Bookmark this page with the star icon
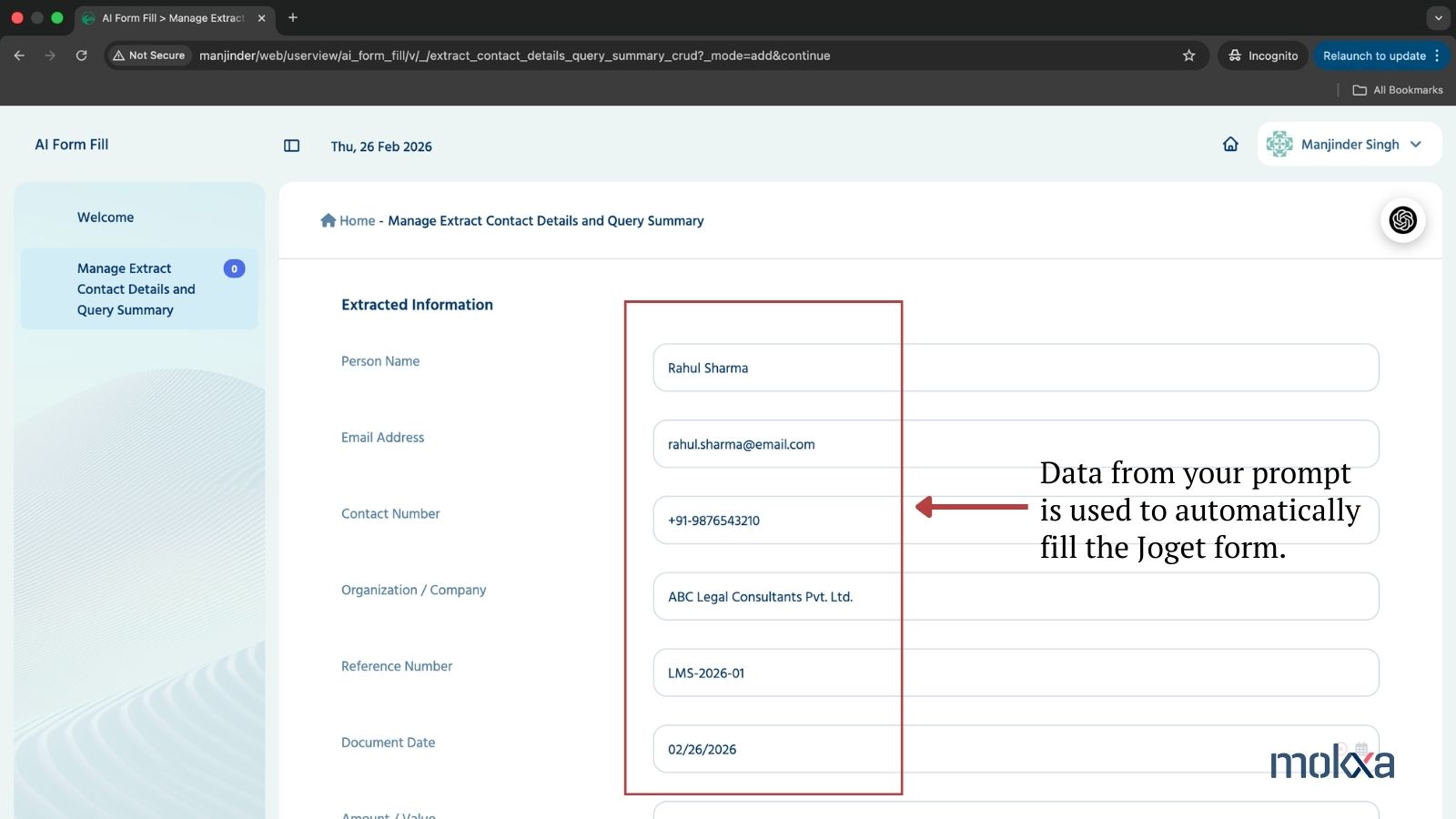Viewport: 1456px width, 819px height. coord(1188,56)
